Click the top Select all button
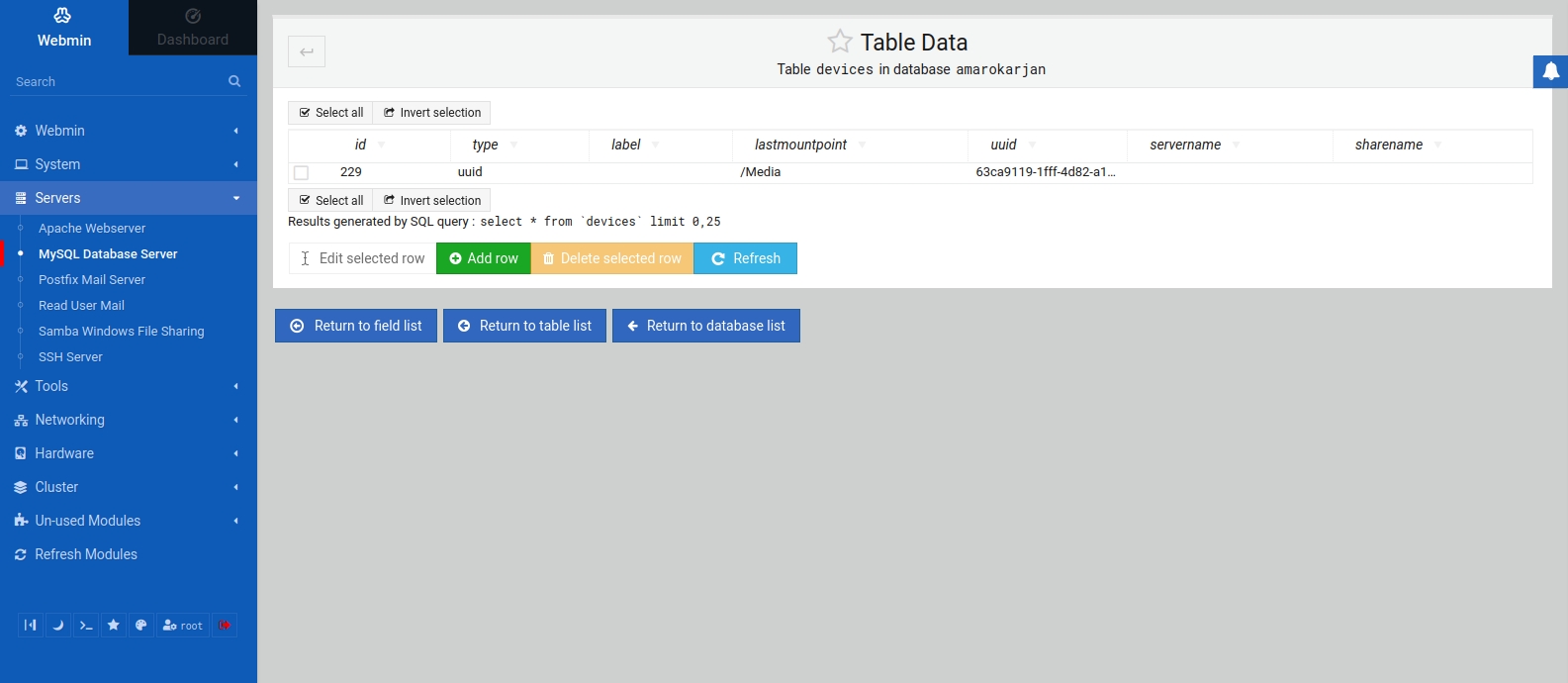Viewport: 1568px width, 683px height. 330,113
